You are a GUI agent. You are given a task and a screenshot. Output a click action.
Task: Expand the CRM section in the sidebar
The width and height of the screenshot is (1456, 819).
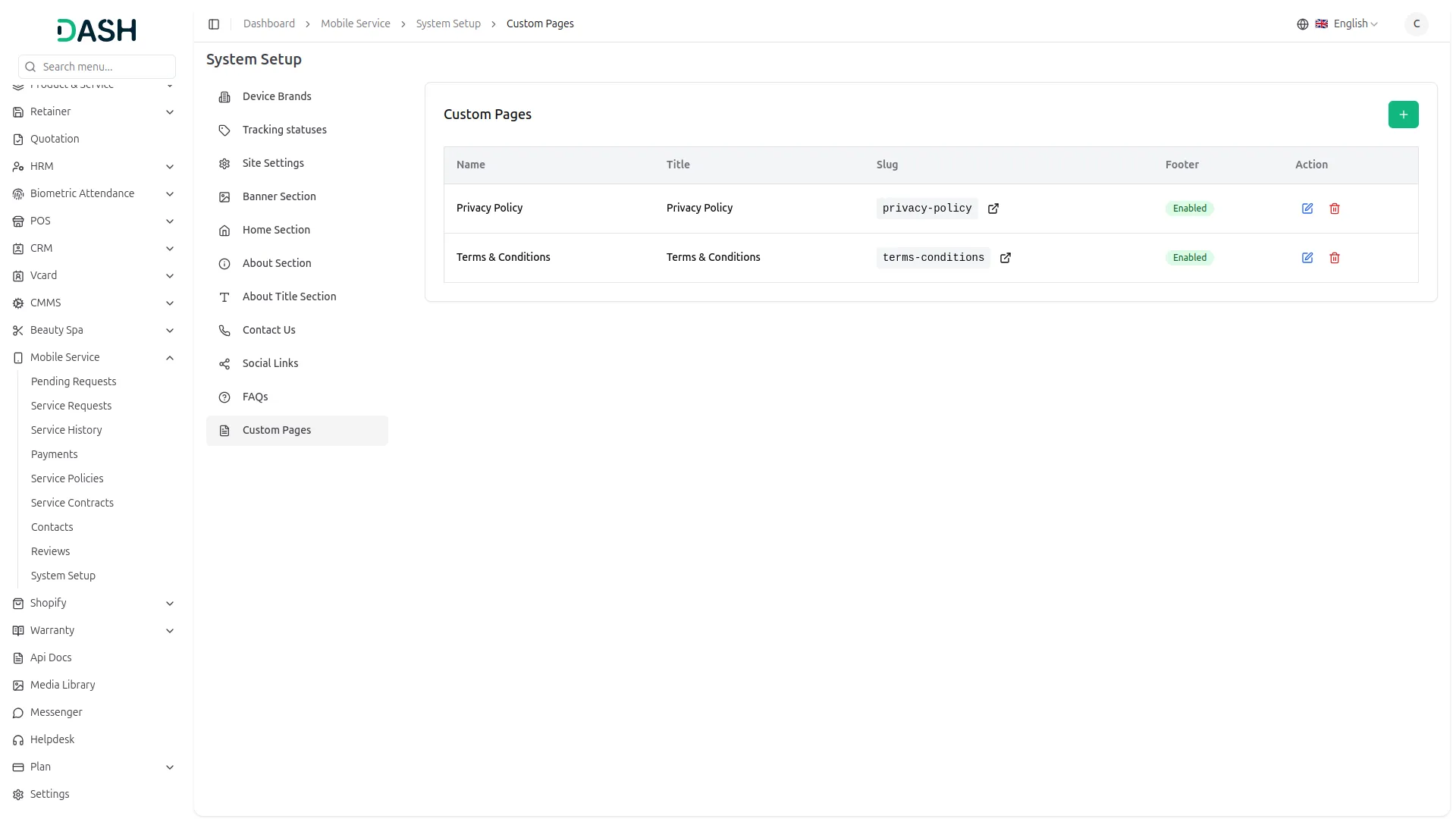(x=42, y=248)
